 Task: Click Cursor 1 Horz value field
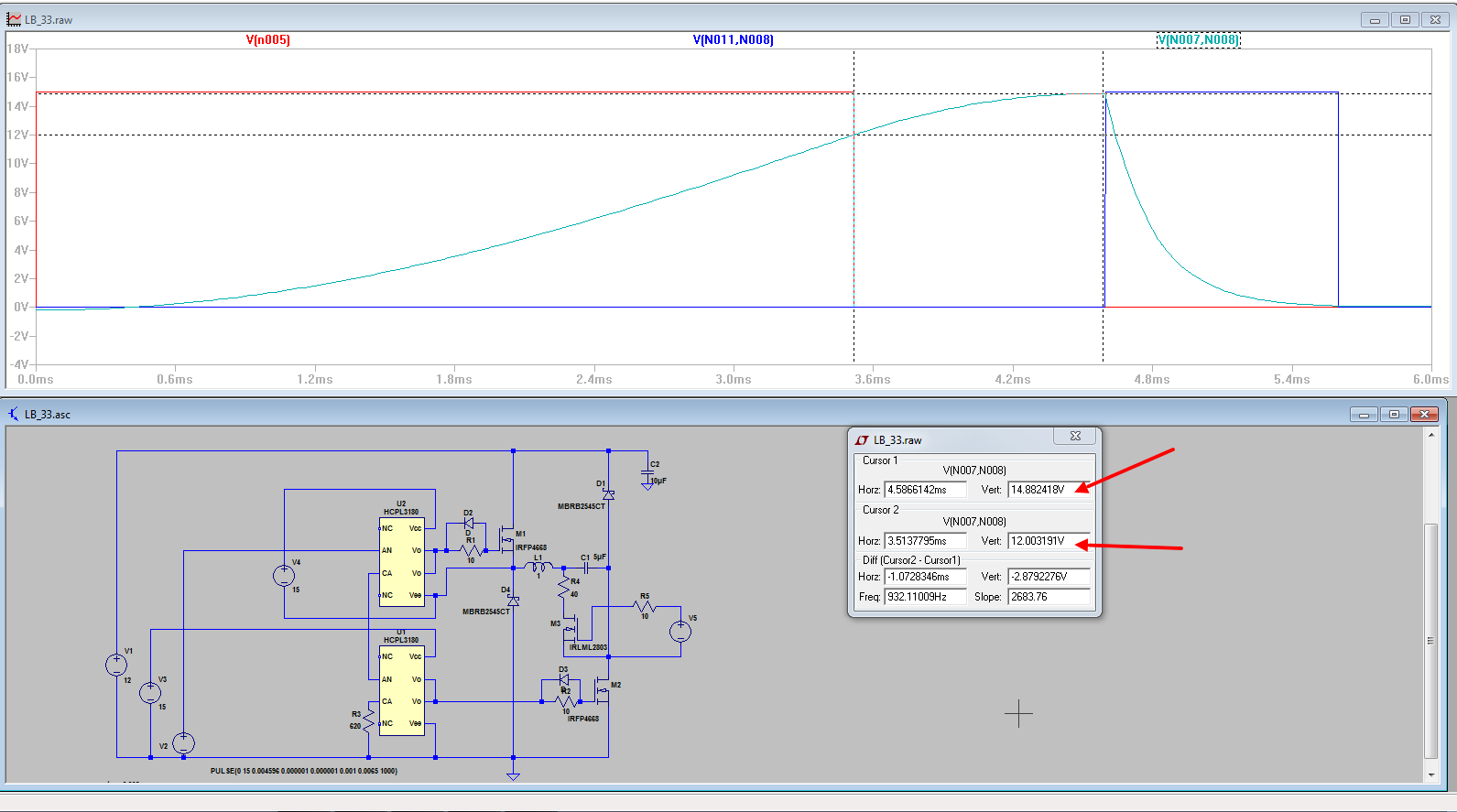tap(925, 490)
